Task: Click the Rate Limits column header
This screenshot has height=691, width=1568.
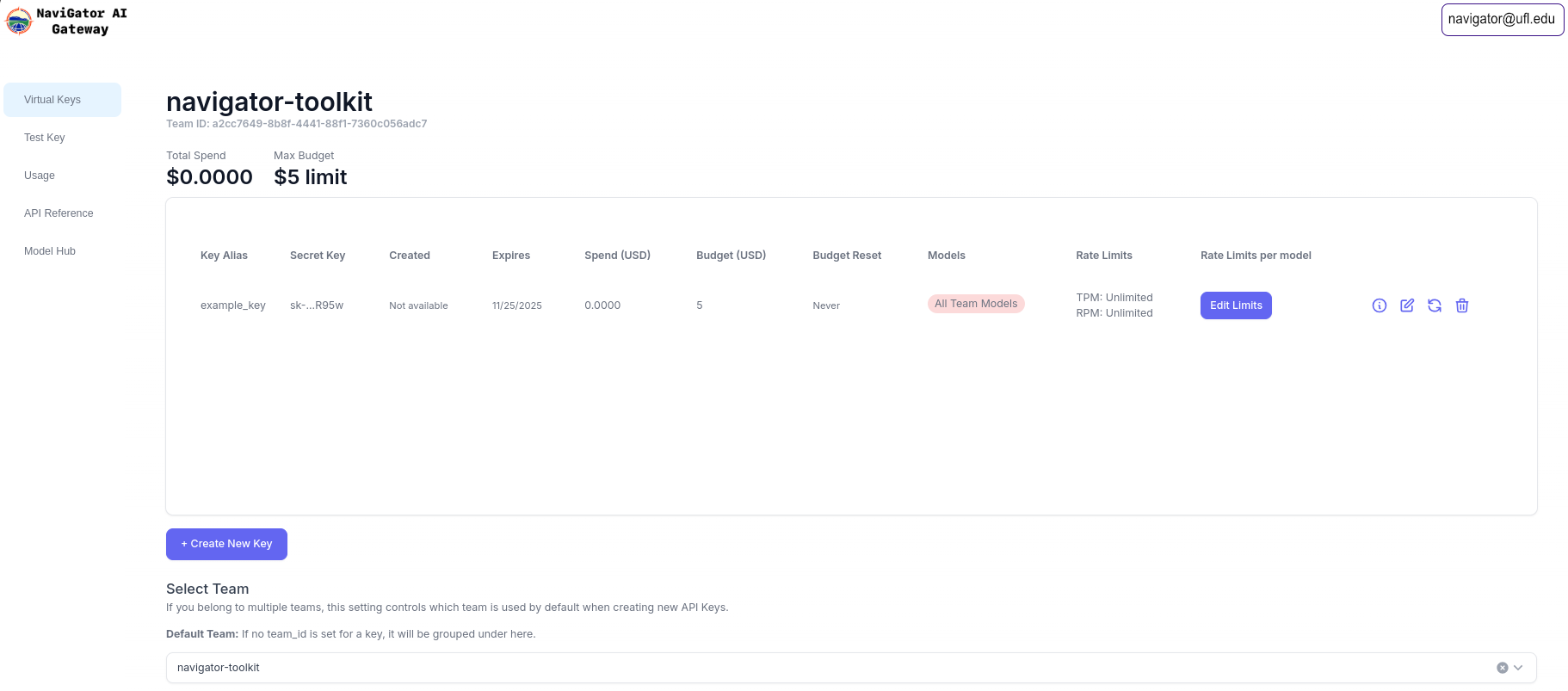Action: click(1104, 256)
